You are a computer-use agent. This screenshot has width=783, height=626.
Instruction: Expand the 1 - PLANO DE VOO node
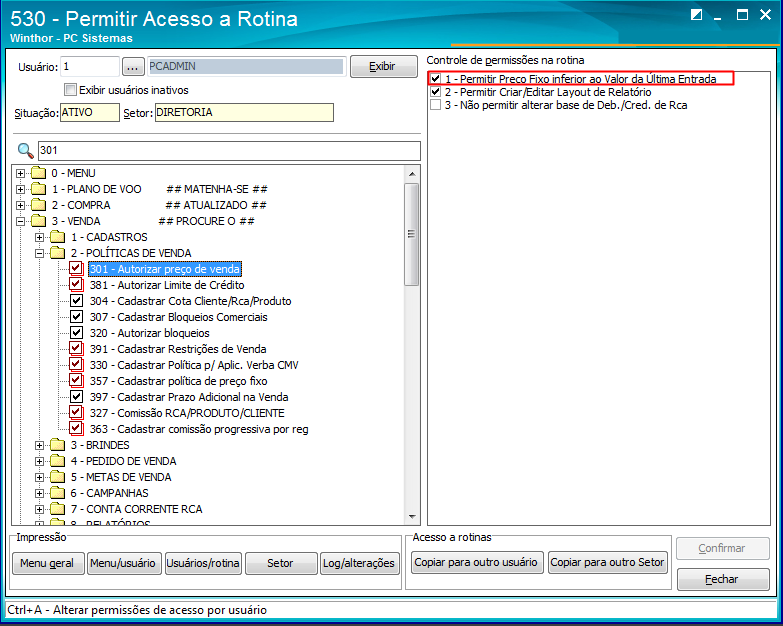point(20,189)
